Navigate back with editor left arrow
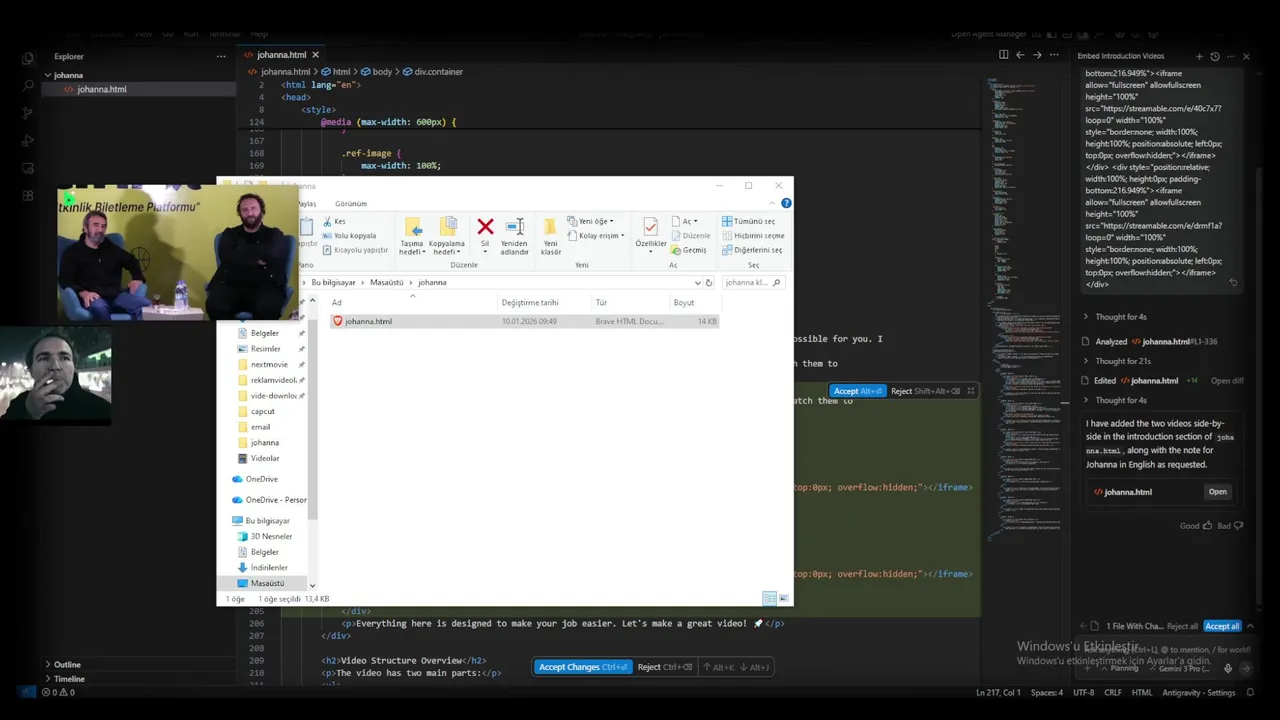 (1020, 55)
